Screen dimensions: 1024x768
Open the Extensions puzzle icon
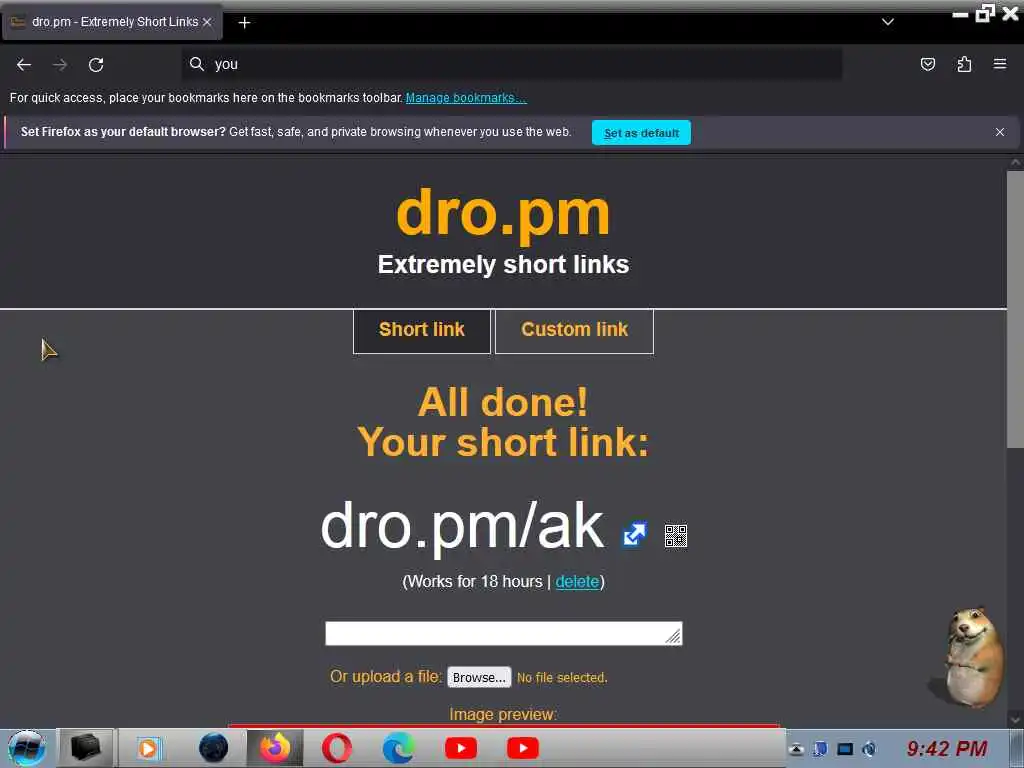pyautogui.click(x=964, y=64)
